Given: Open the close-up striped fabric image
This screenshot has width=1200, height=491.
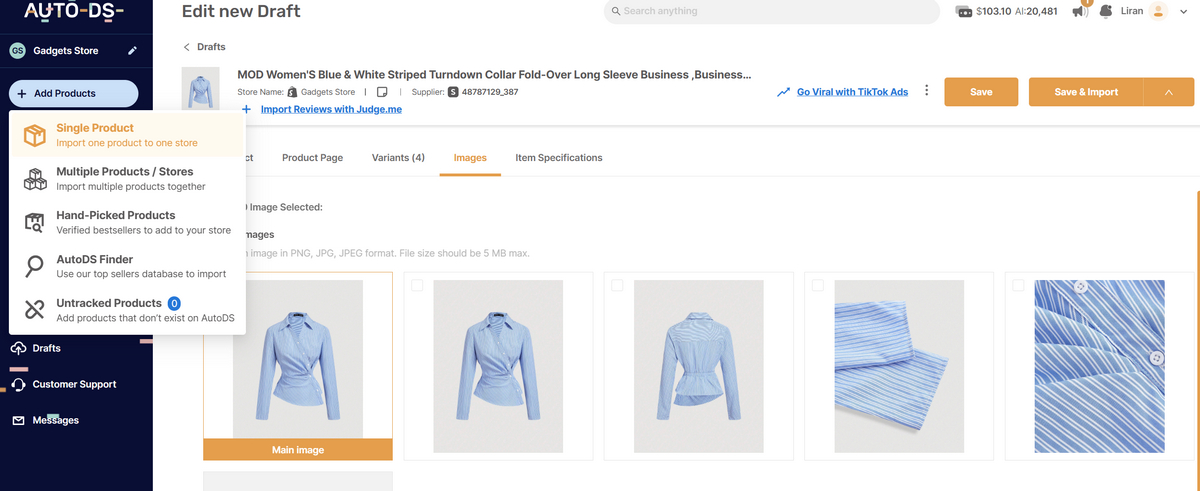Looking at the screenshot, I should click(x=1100, y=366).
